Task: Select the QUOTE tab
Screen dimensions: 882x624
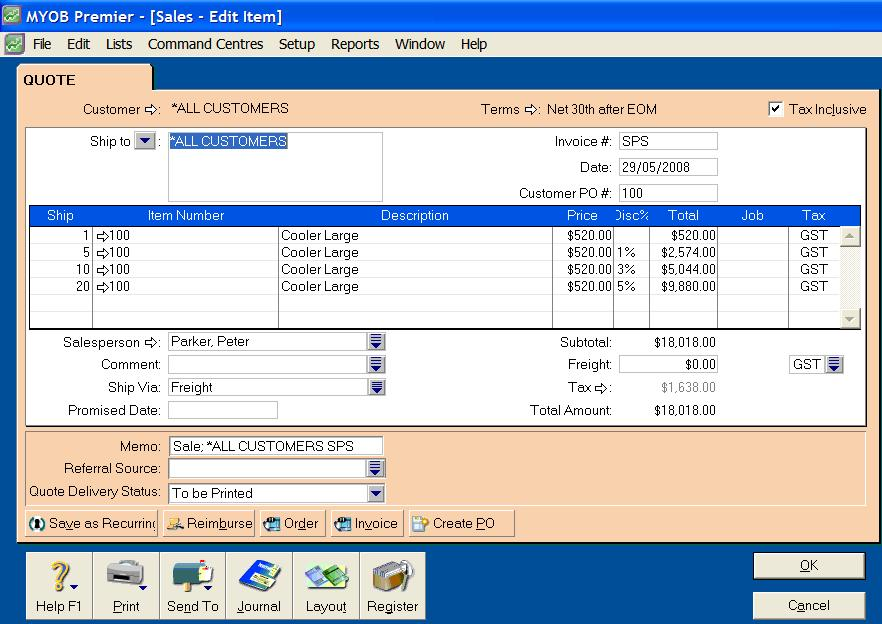Action: pos(84,79)
